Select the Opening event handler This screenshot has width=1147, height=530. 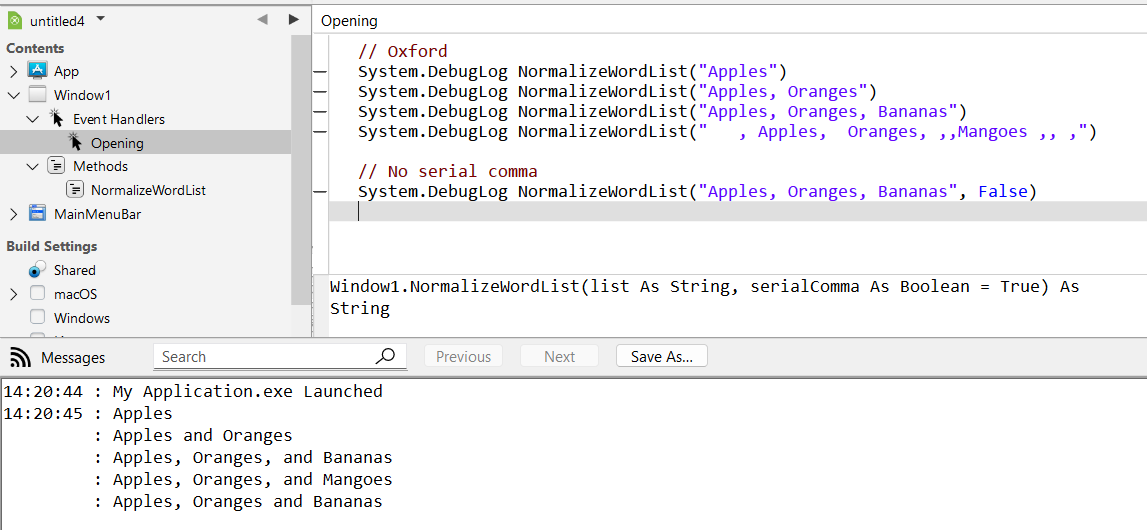(x=117, y=143)
